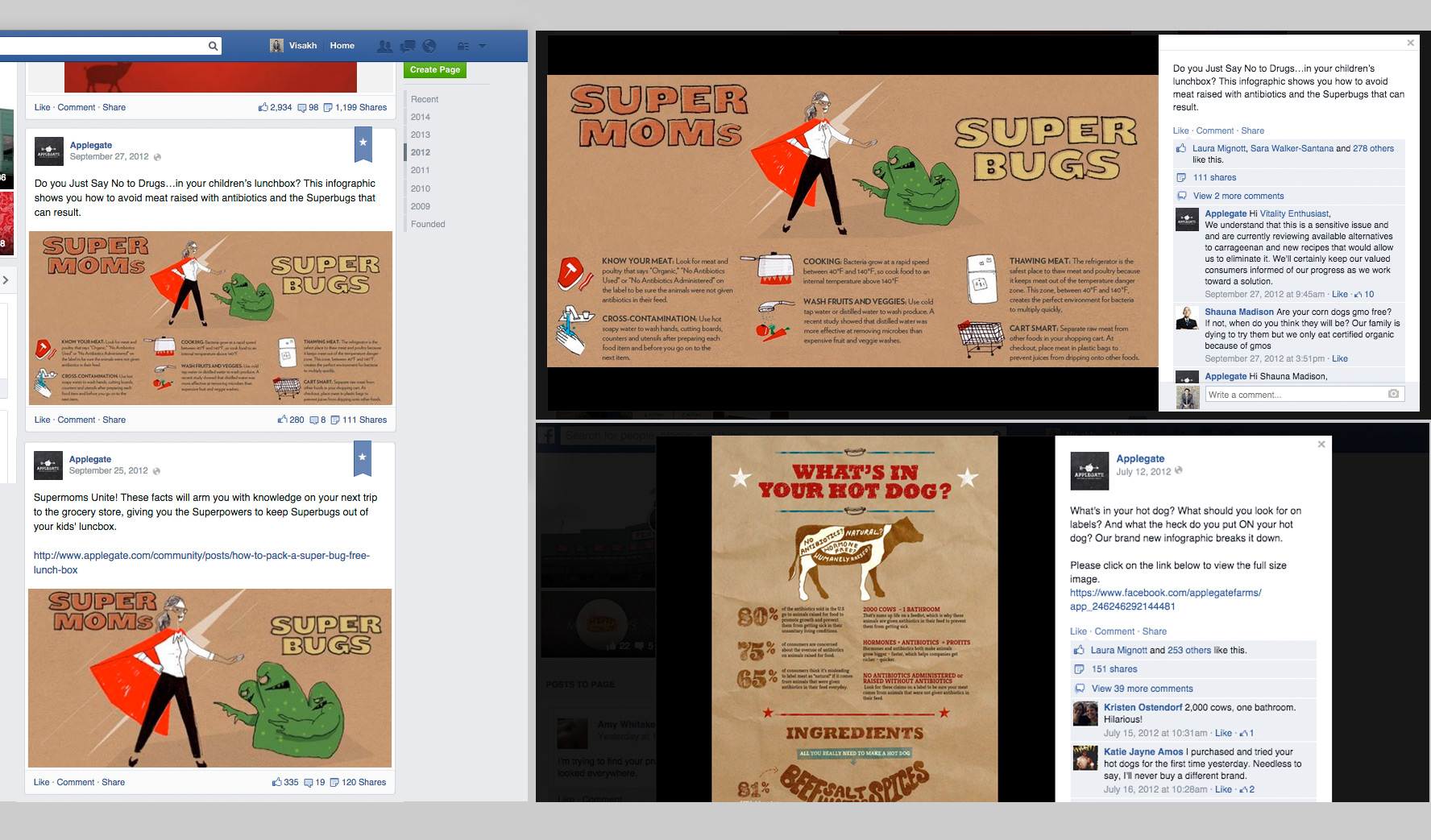Select Recent in the timeline navigator

tap(425, 99)
